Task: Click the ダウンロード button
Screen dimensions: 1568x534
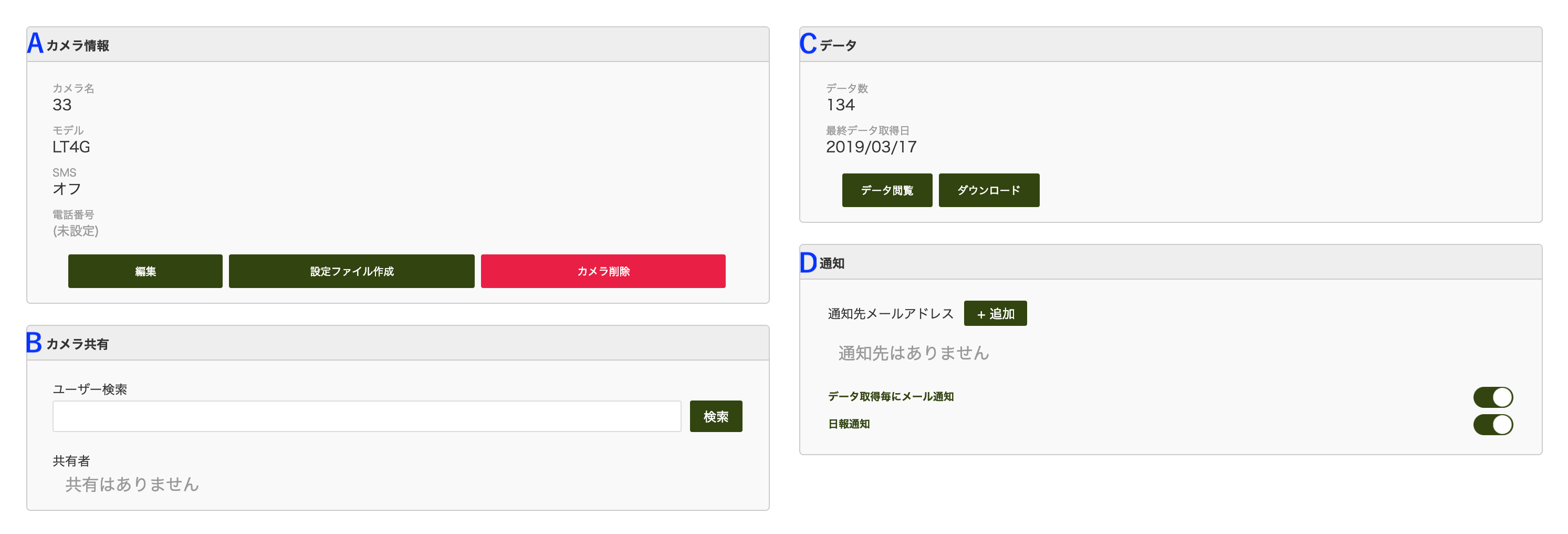Action: tap(988, 190)
